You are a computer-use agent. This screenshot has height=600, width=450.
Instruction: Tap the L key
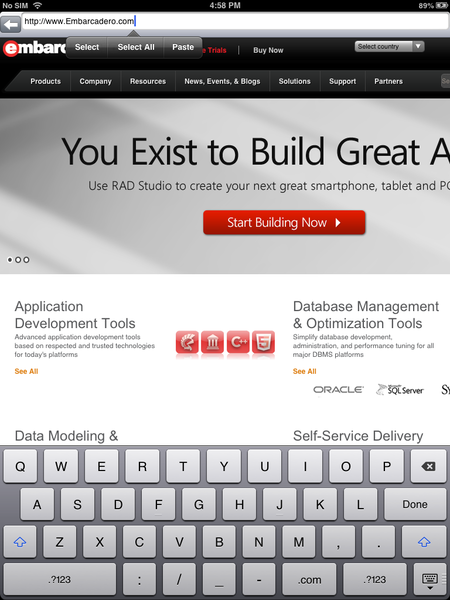[360, 504]
